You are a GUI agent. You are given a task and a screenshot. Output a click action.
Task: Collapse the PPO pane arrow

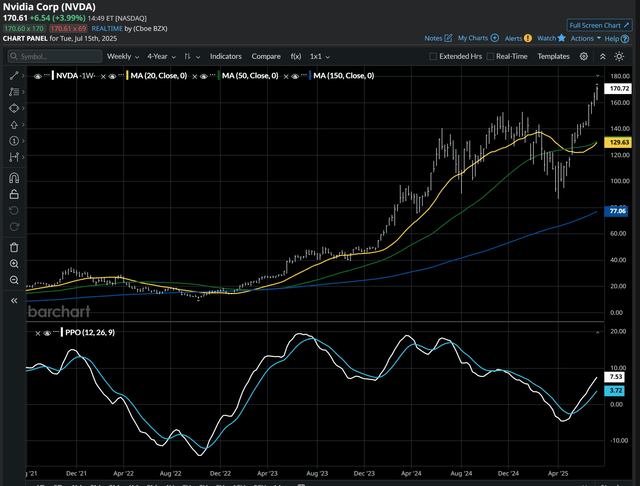pyautogui.click(x=598, y=333)
